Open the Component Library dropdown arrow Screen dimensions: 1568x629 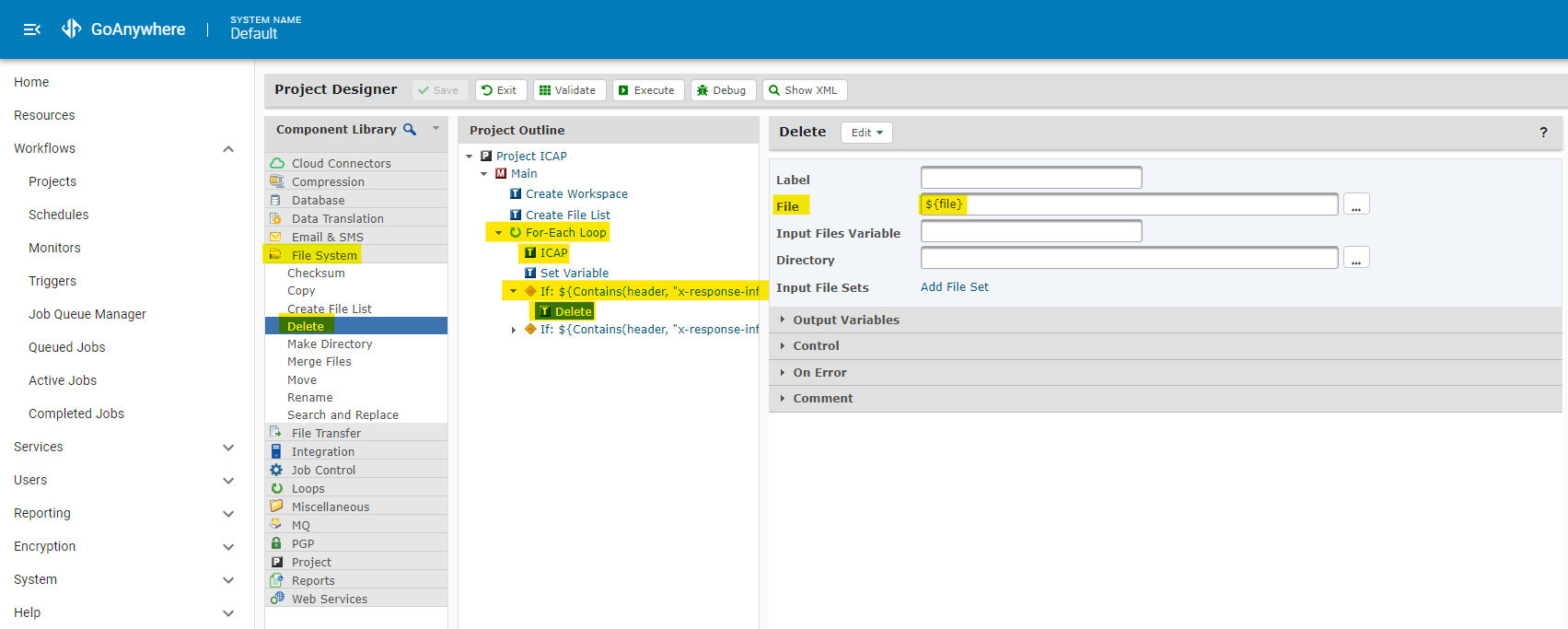pyautogui.click(x=436, y=129)
